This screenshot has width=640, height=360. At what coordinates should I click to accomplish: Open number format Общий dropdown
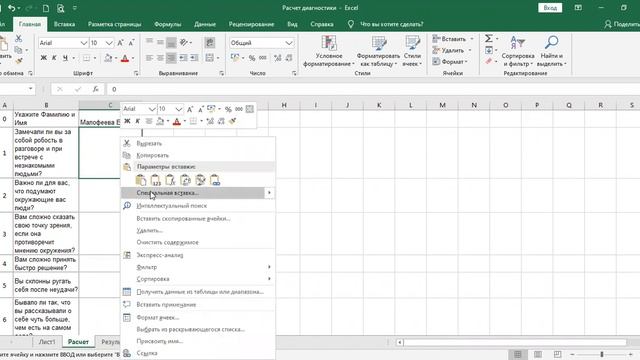click(x=289, y=43)
